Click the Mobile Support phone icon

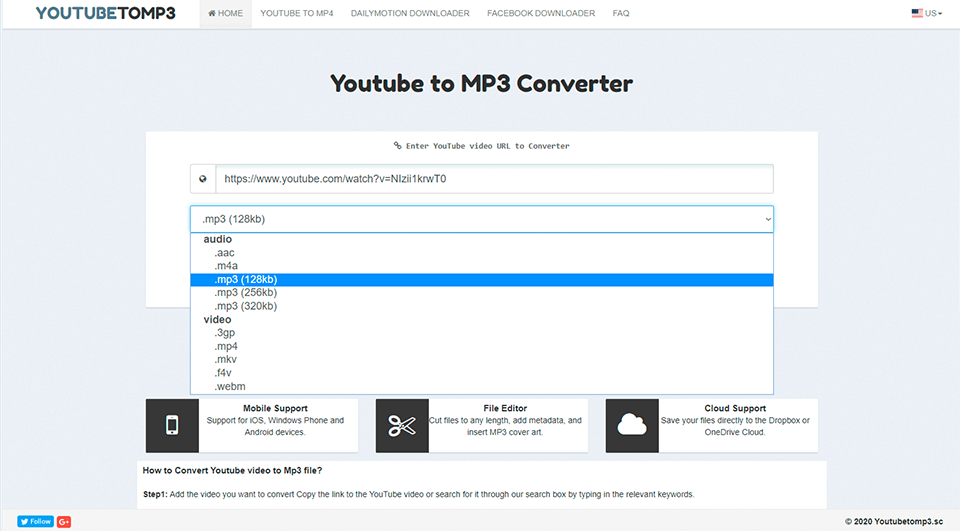(172, 426)
